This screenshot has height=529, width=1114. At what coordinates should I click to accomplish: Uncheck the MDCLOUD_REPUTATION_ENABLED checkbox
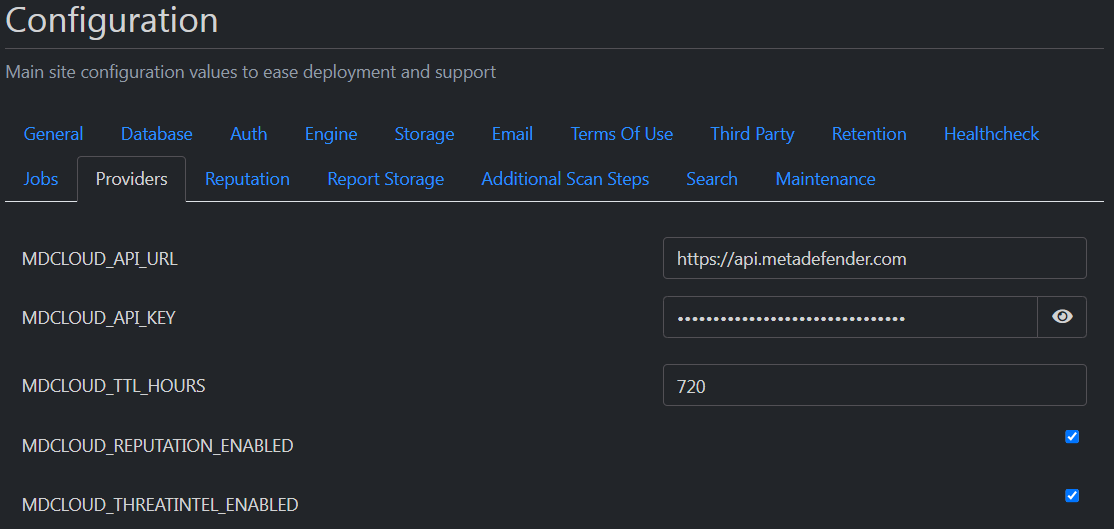pos(1072,437)
